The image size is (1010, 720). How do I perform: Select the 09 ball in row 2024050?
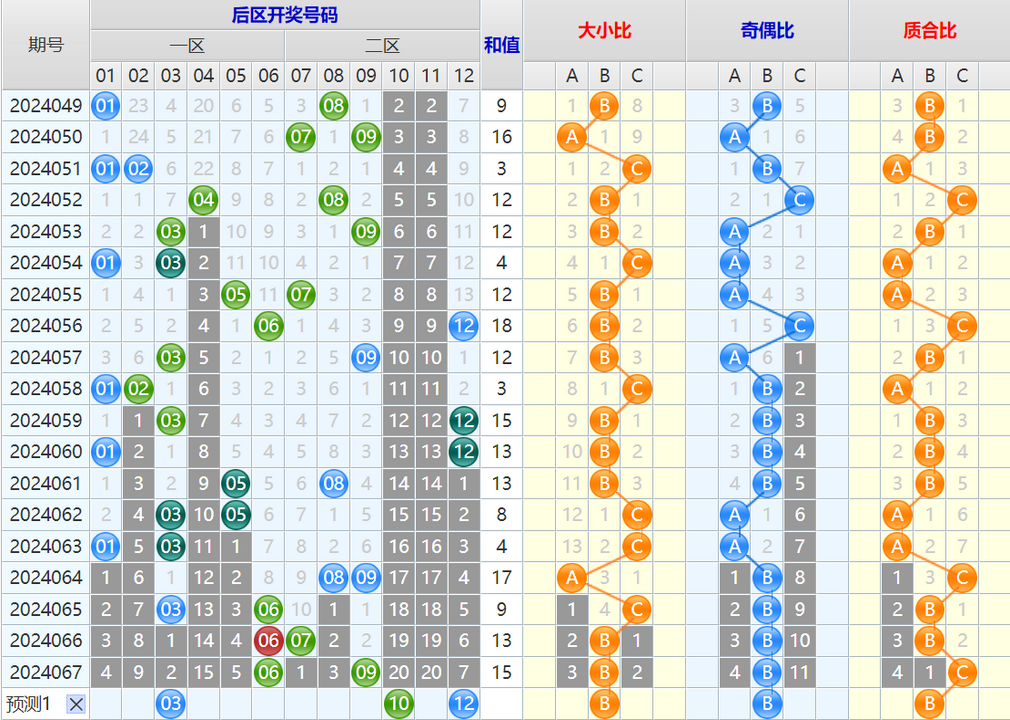[366, 137]
